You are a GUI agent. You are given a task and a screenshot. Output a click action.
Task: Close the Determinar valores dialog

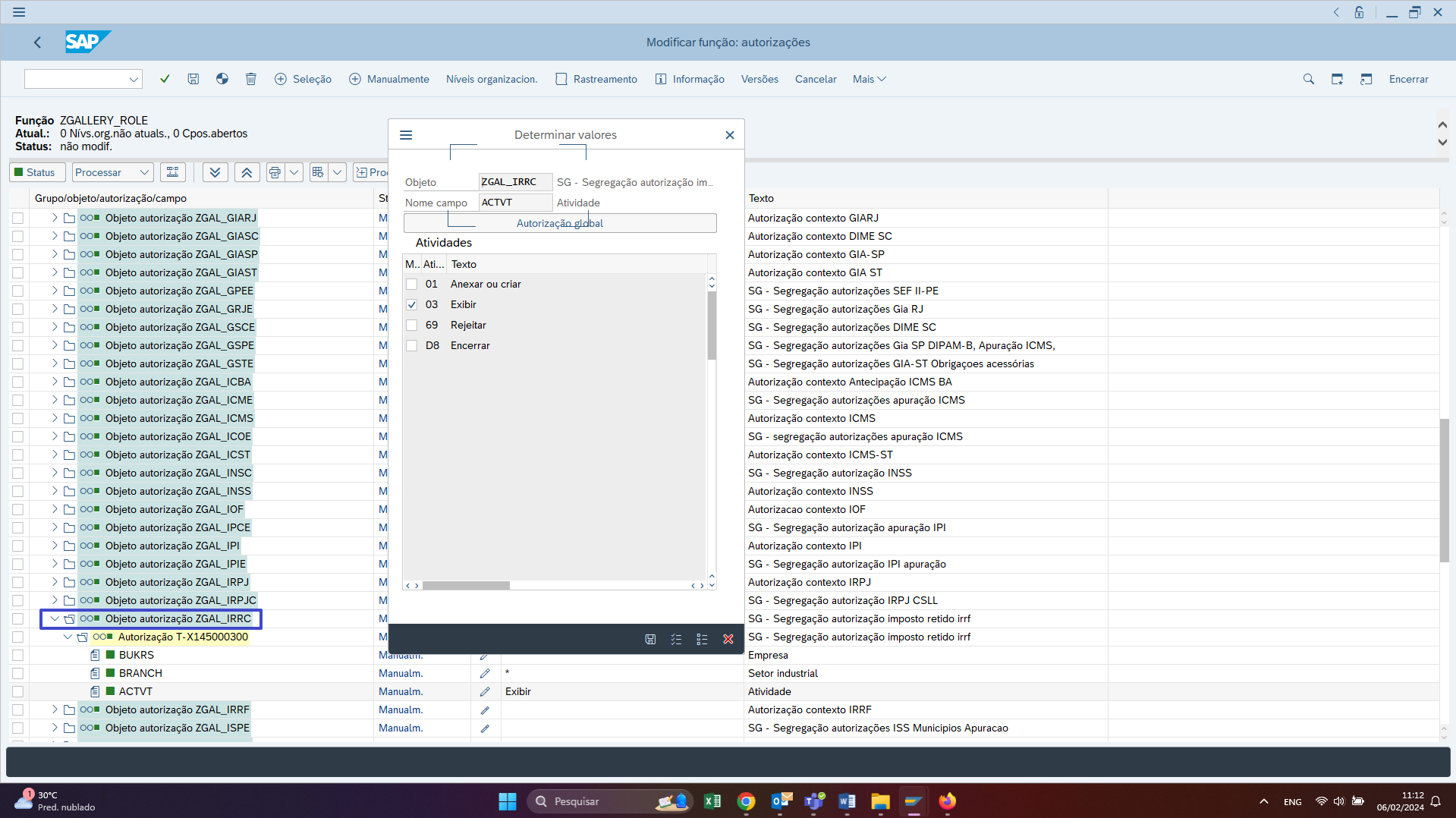730,135
